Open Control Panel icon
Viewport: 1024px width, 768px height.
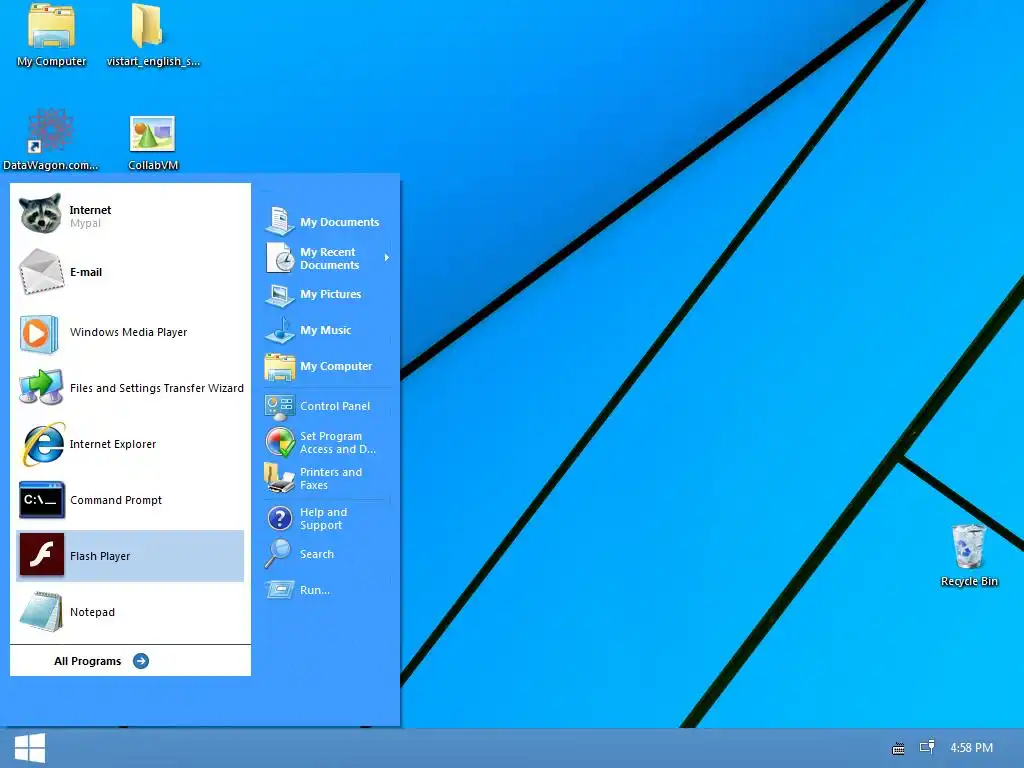(280, 407)
